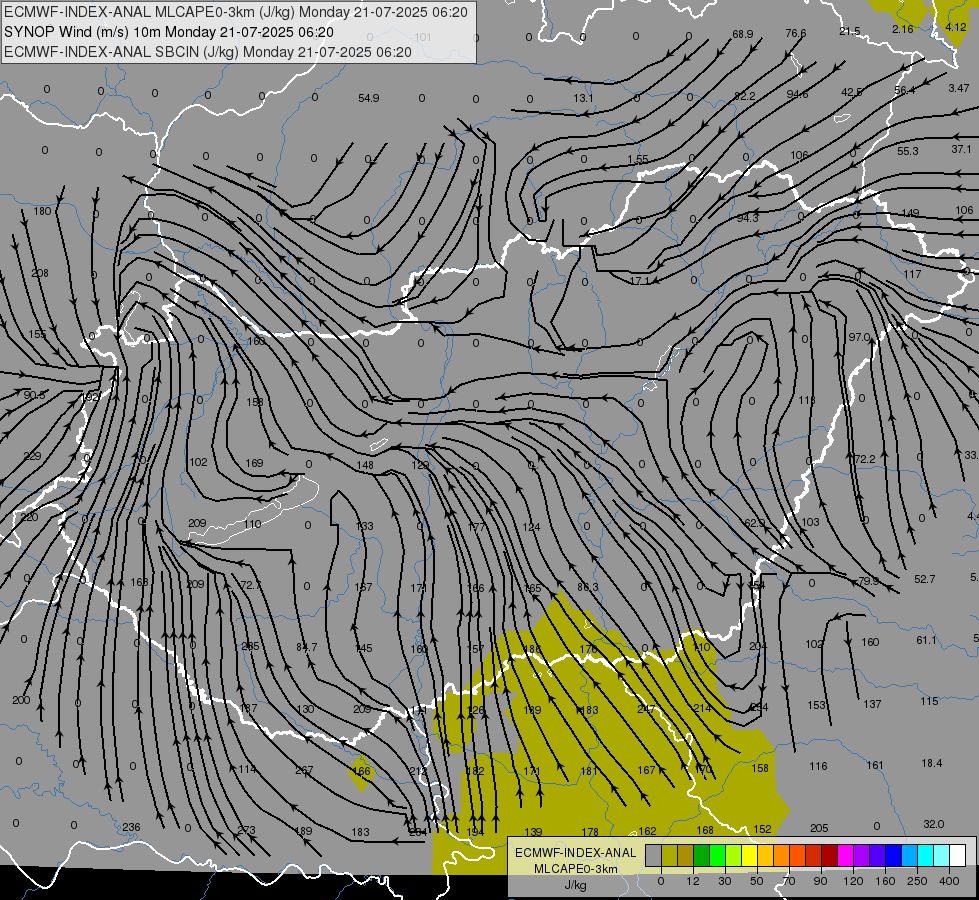Image resolution: width=979 pixels, height=900 pixels.
Task: Click the 229 value on the map
Action: [x=32, y=456]
